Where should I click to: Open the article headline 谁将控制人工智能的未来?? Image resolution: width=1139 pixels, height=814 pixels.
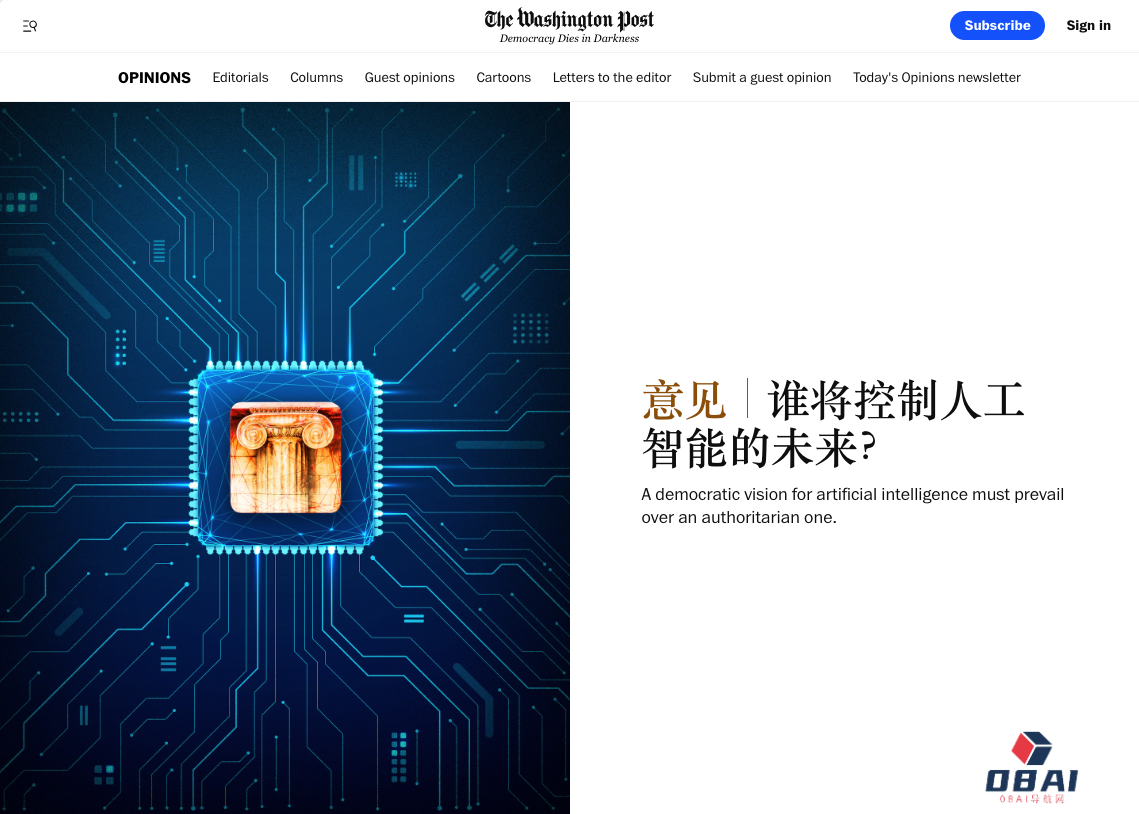834,425
